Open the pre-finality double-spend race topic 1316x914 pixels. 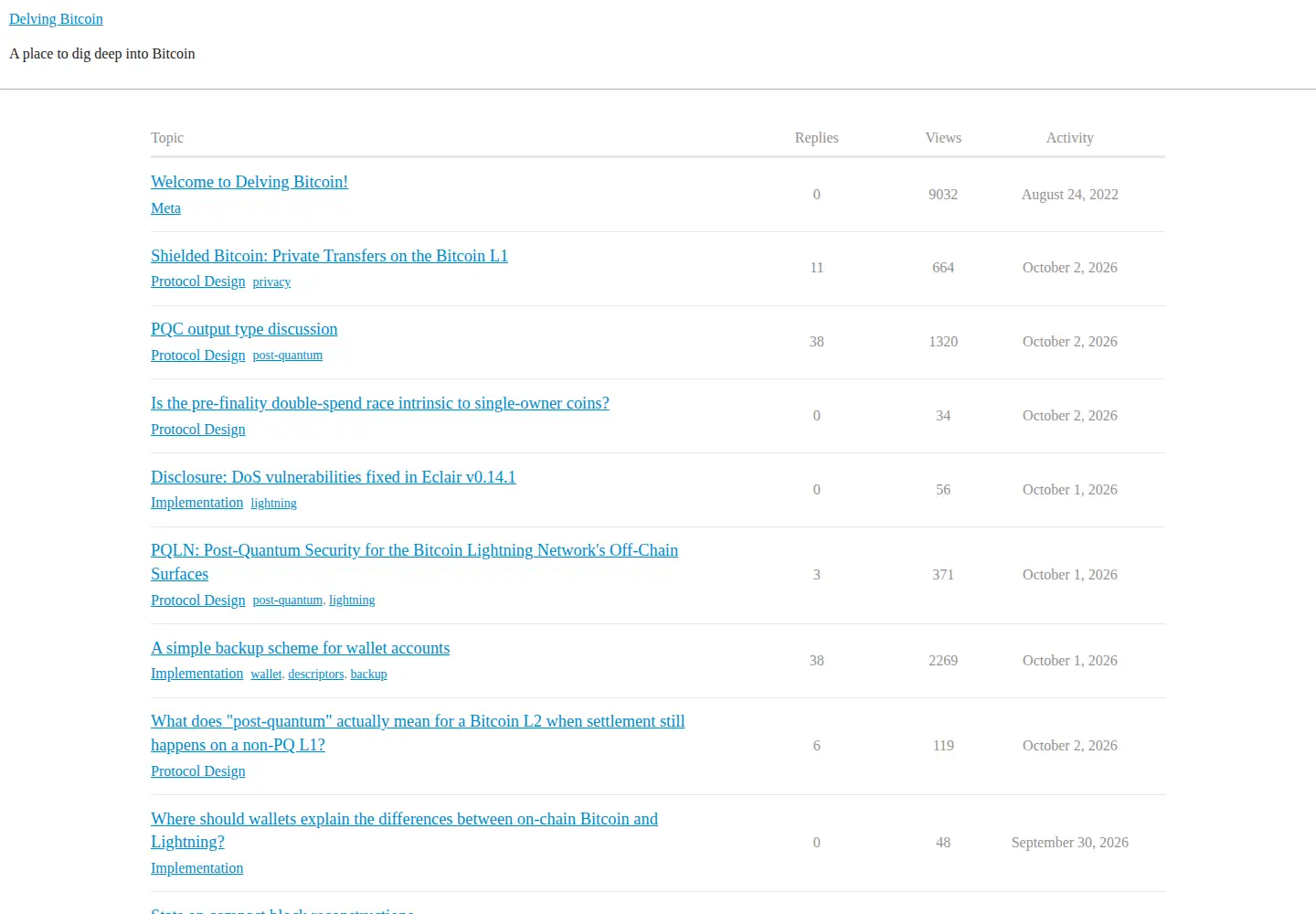coord(380,403)
